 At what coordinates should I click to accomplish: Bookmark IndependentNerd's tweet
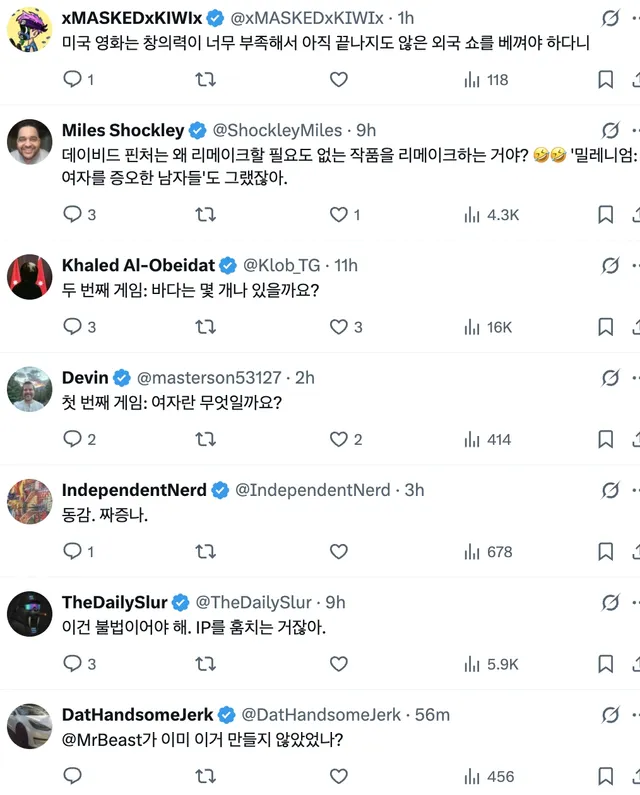click(605, 552)
